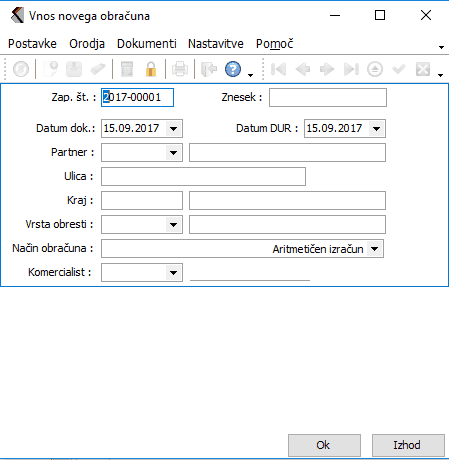Expand the Vrsta obresti dropdown
Image resolution: width=449 pixels, height=460 pixels.
point(174,225)
